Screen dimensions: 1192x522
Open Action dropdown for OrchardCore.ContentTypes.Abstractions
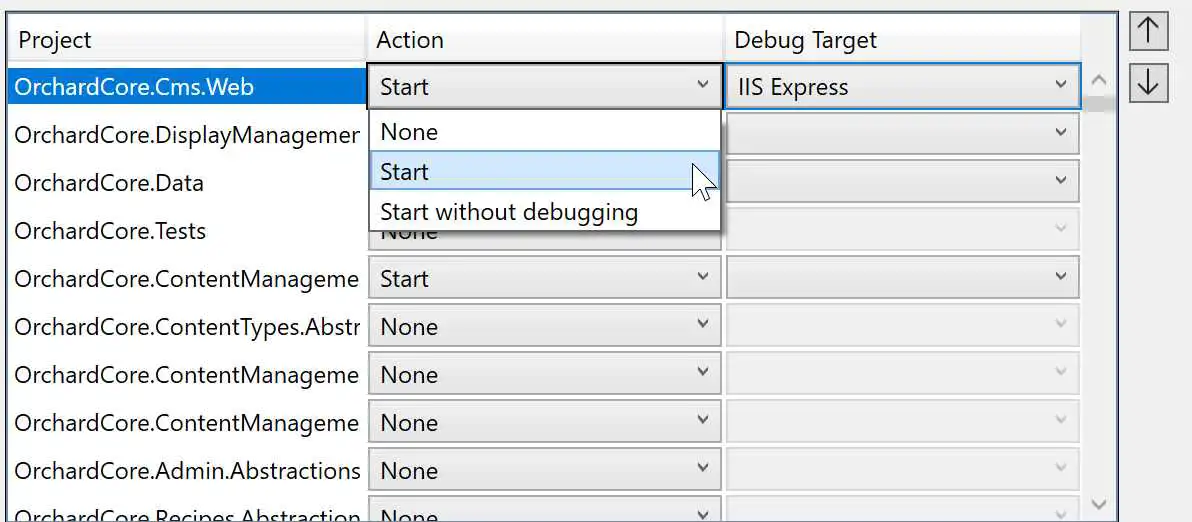[x=544, y=327]
